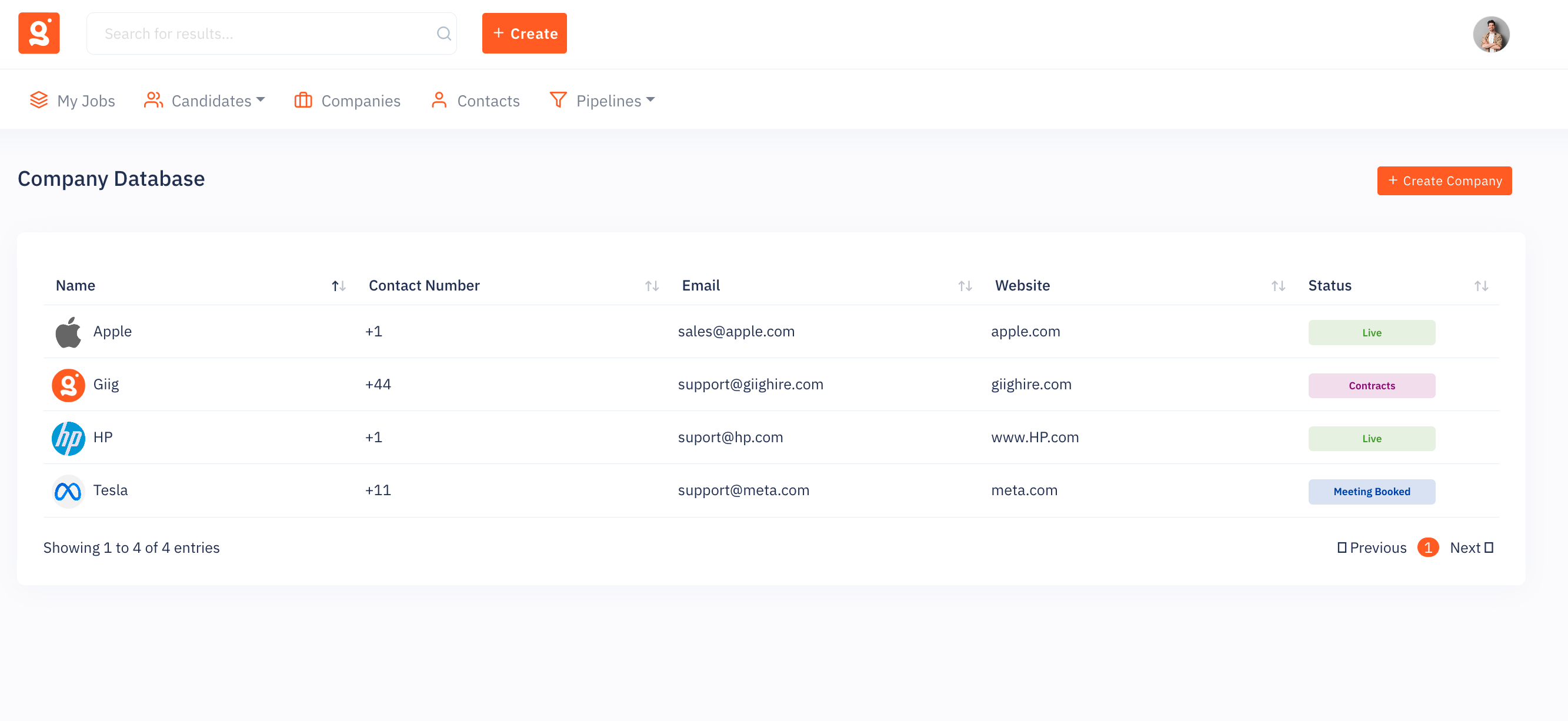Click website apple.com

pyautogui.click(x=1025, y=332)
